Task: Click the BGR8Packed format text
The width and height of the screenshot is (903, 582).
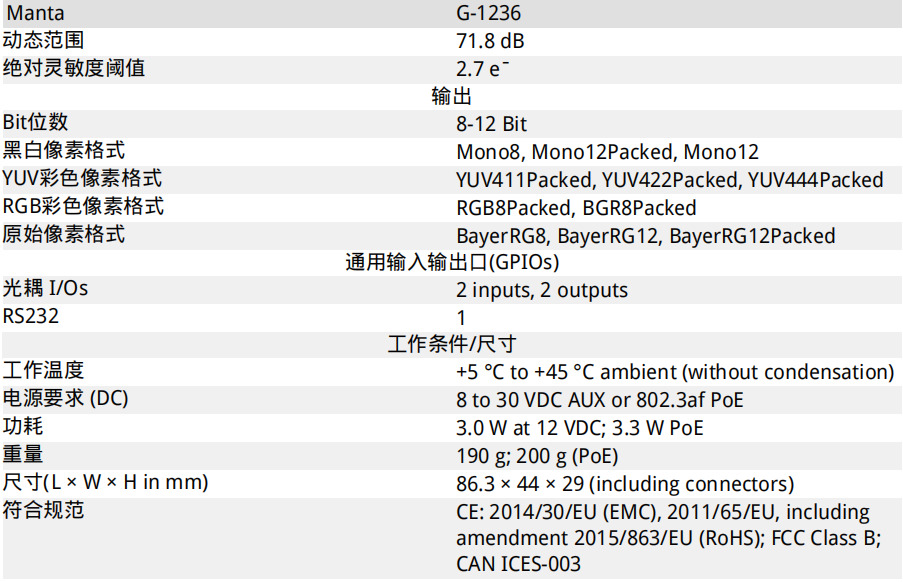Action: point(639,208)
